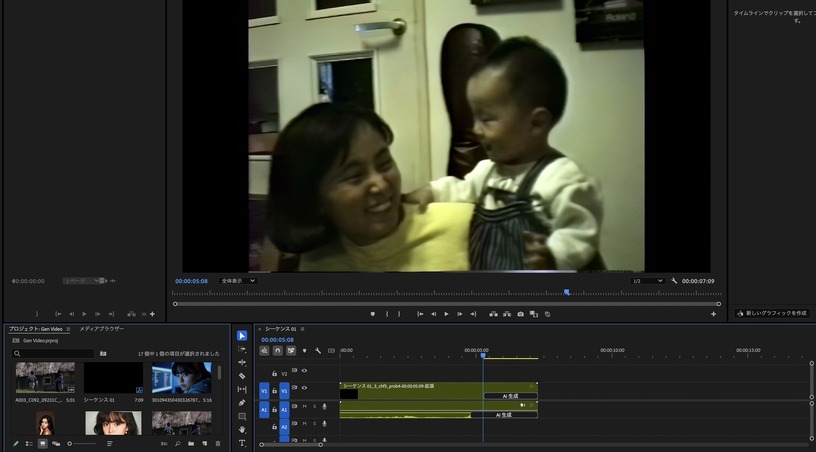
Task: Toggle V2 track output eye
Action: 304,371
